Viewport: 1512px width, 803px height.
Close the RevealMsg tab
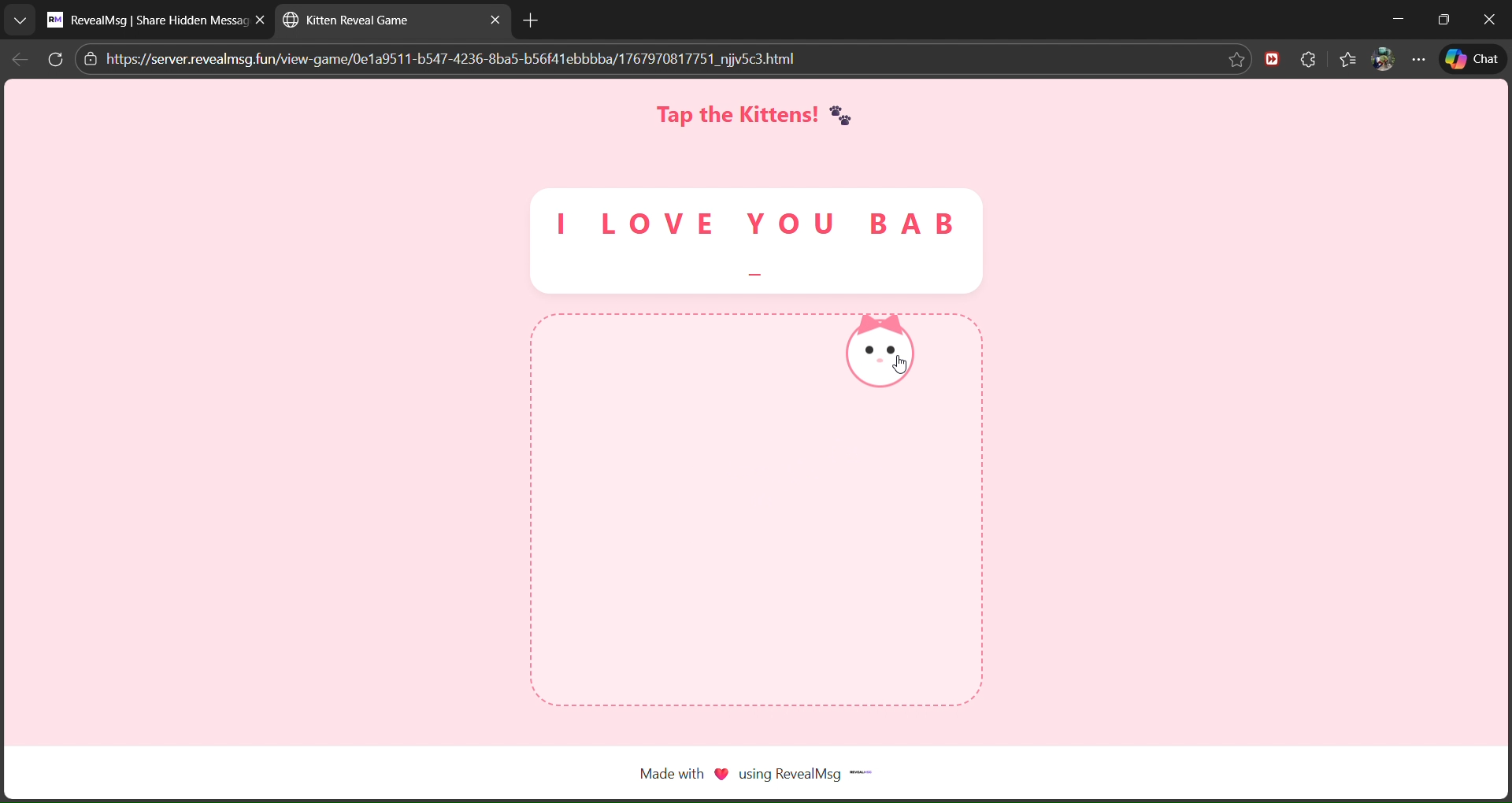[260, 20]
